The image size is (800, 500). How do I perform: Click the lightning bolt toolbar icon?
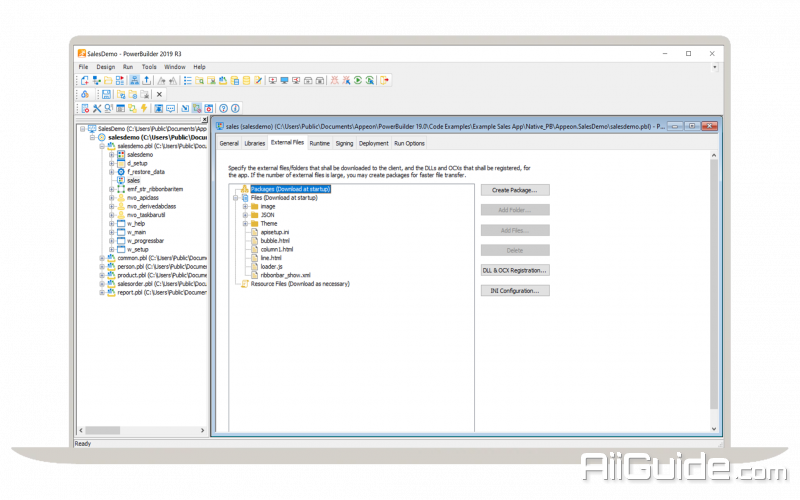pyautogui.click(x=144, y=108)
